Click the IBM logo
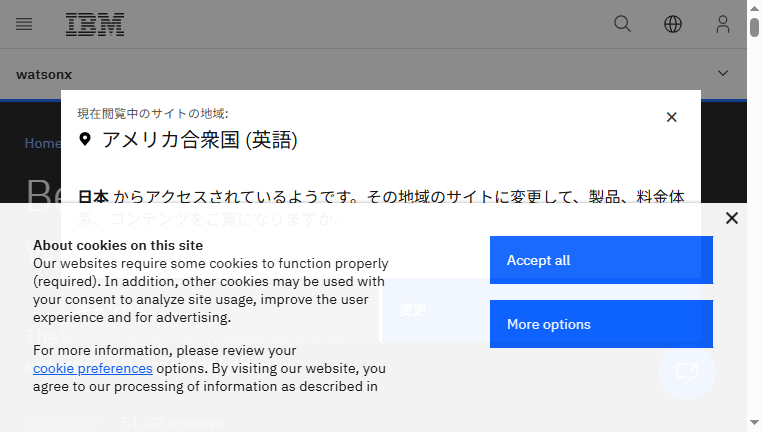 [95, 24]
